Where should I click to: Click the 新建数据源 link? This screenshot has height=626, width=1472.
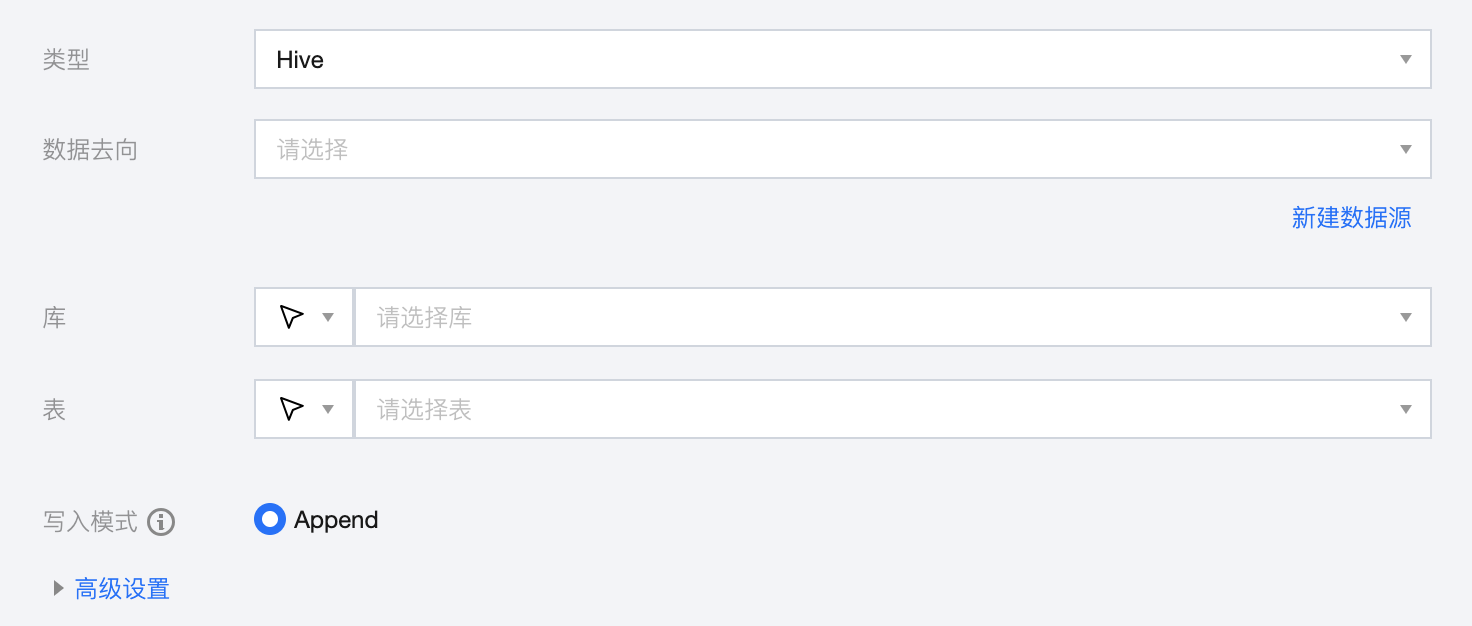(x=1351, y=218)
